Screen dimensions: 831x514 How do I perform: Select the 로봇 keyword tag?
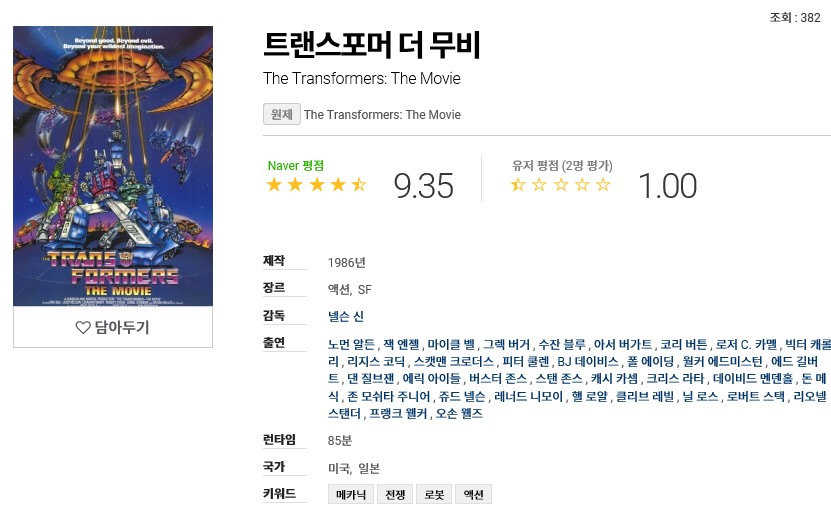pos(434,494)
